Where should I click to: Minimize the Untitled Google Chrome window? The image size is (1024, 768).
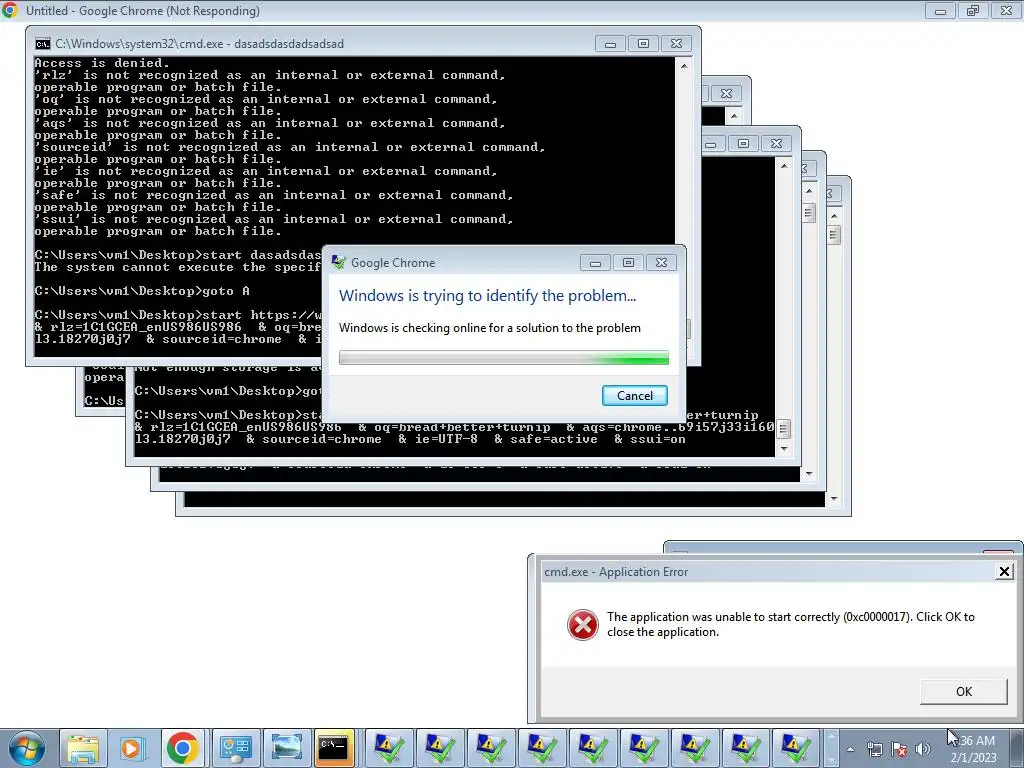click(940, 10)
